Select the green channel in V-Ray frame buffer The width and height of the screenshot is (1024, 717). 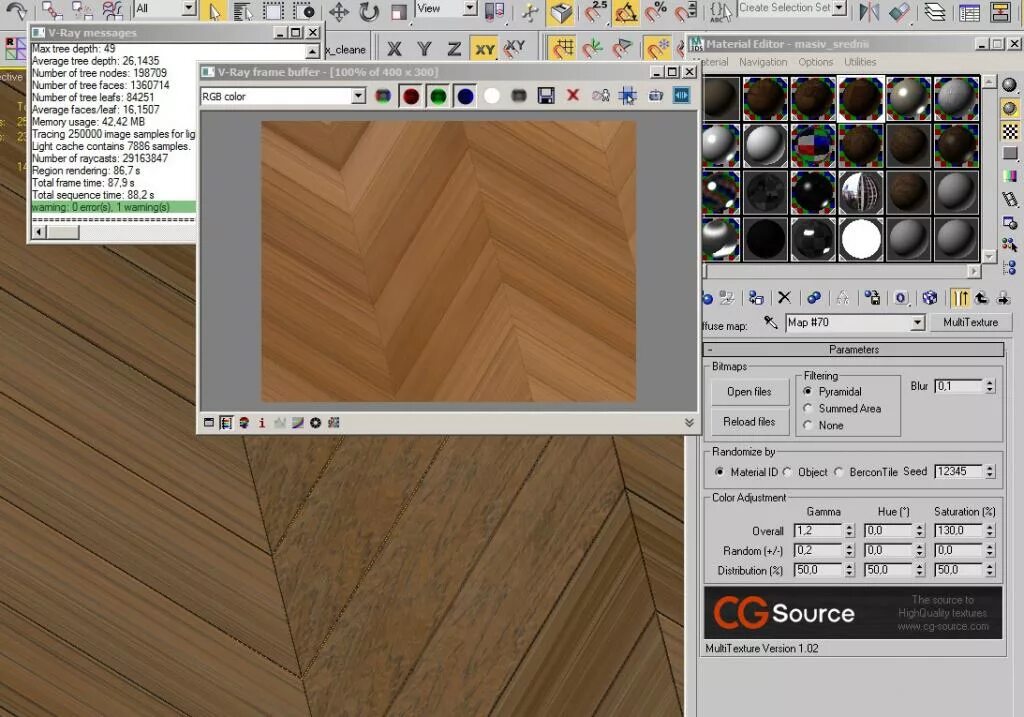(438, 94)
